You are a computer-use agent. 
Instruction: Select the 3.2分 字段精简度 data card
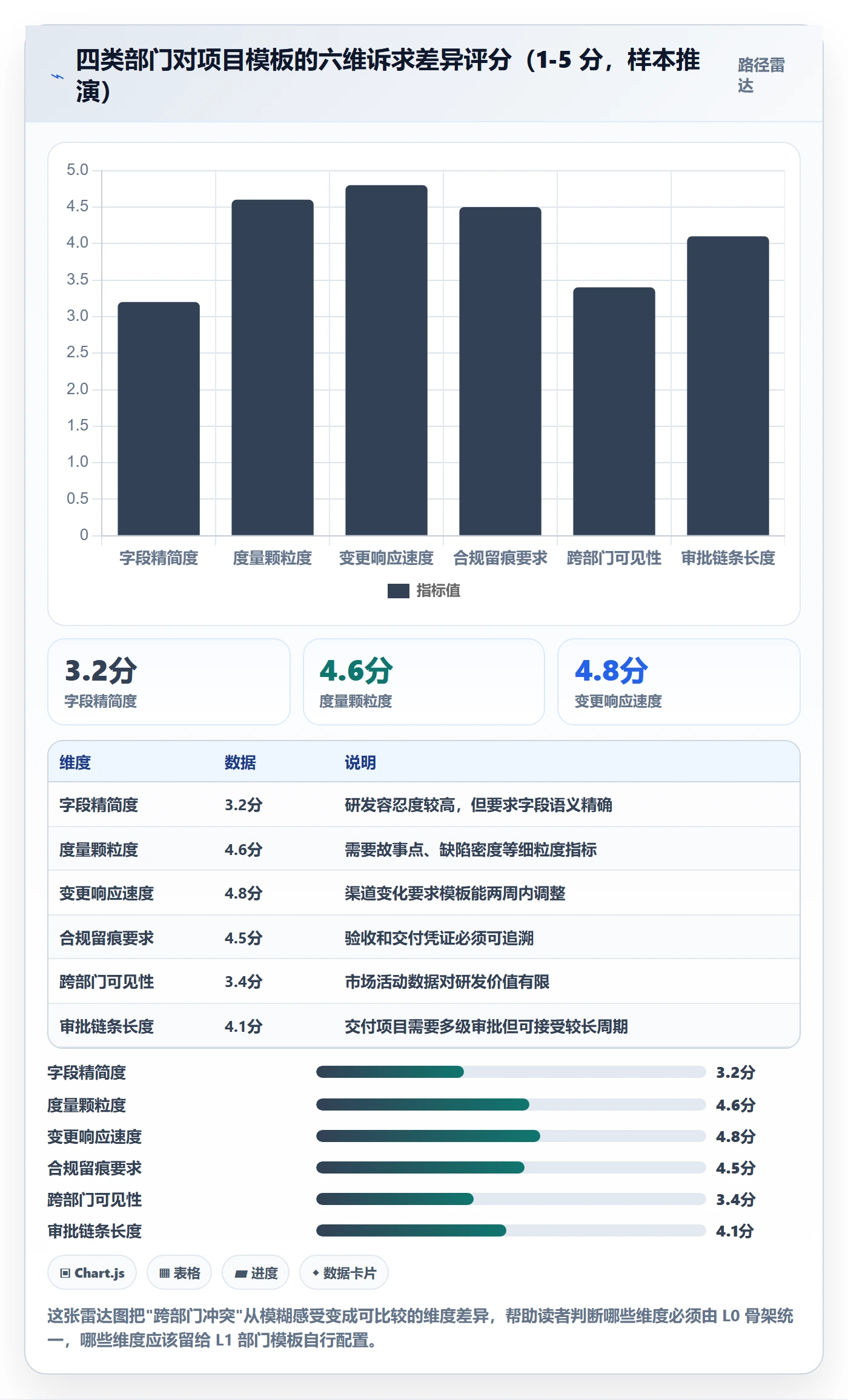pos(169,682)
